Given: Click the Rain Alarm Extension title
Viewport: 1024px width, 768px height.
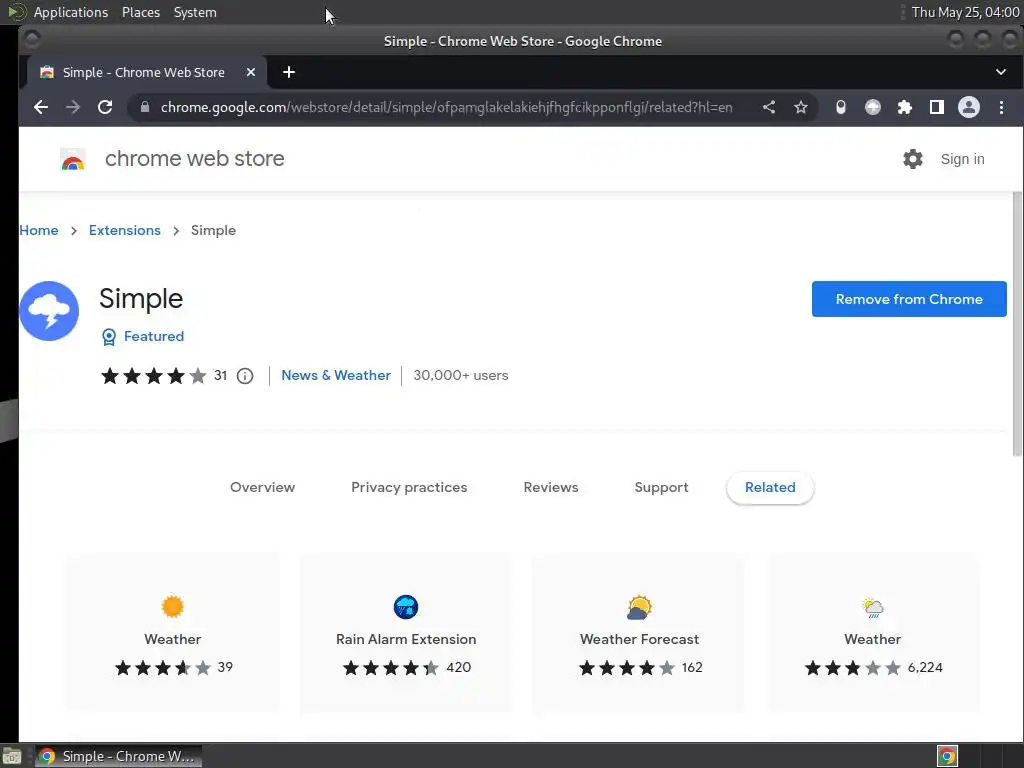Looking at the screenshot, I should [406, 639].
